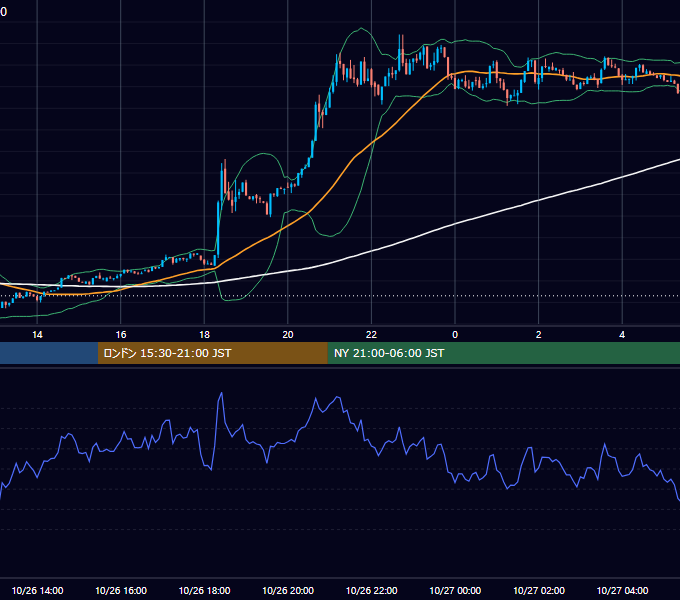Click the time axis label 18
Image resolution: width=680 pixels, height=600 pixels.
pos(204,335)
